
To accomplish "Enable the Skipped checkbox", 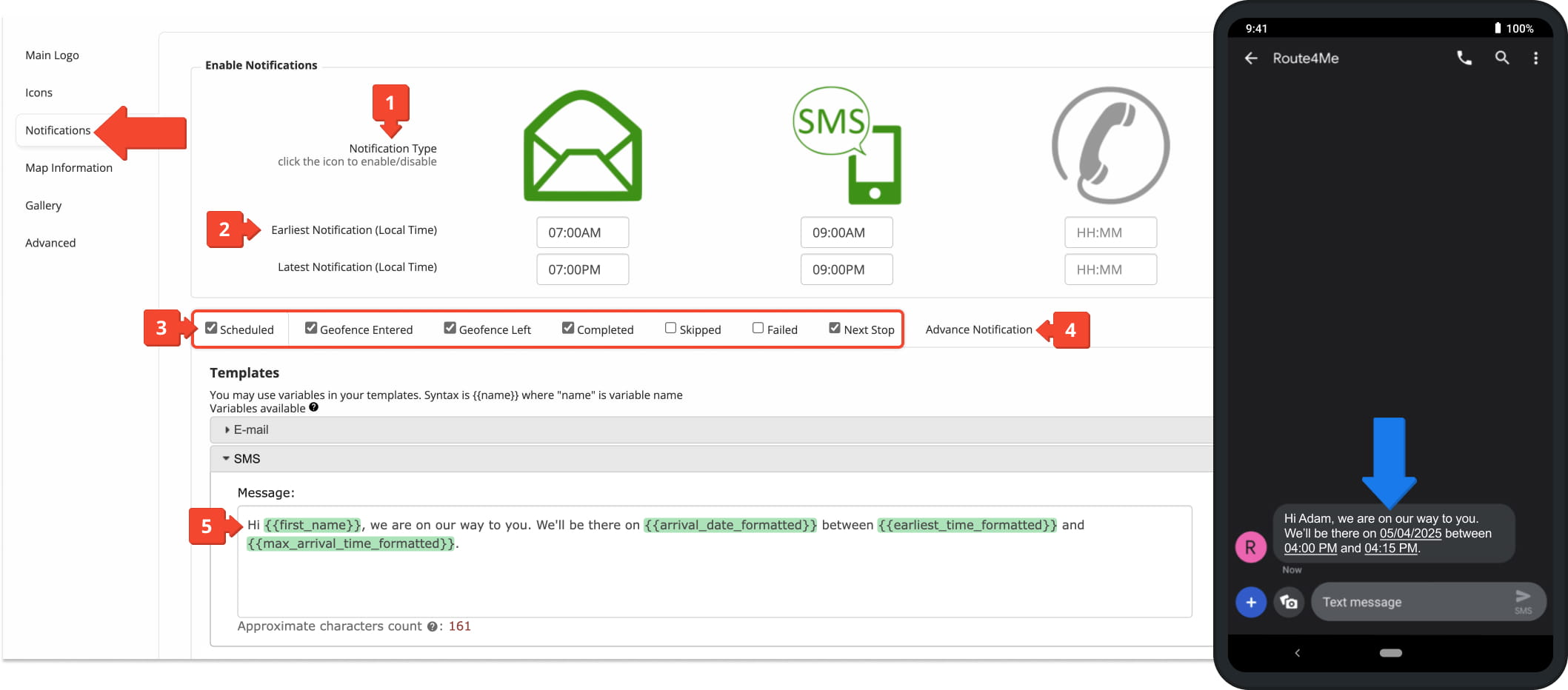I will [x=670, y=328].
